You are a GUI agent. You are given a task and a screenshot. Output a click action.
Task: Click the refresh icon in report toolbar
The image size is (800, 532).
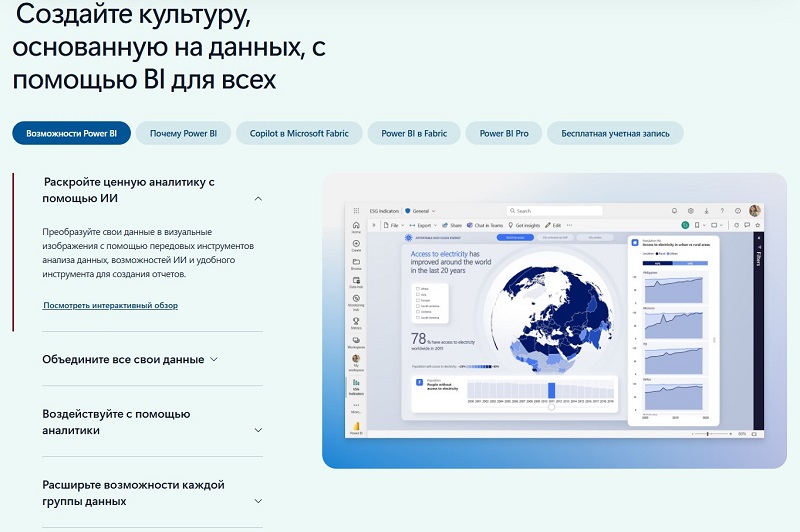point(736,225)
